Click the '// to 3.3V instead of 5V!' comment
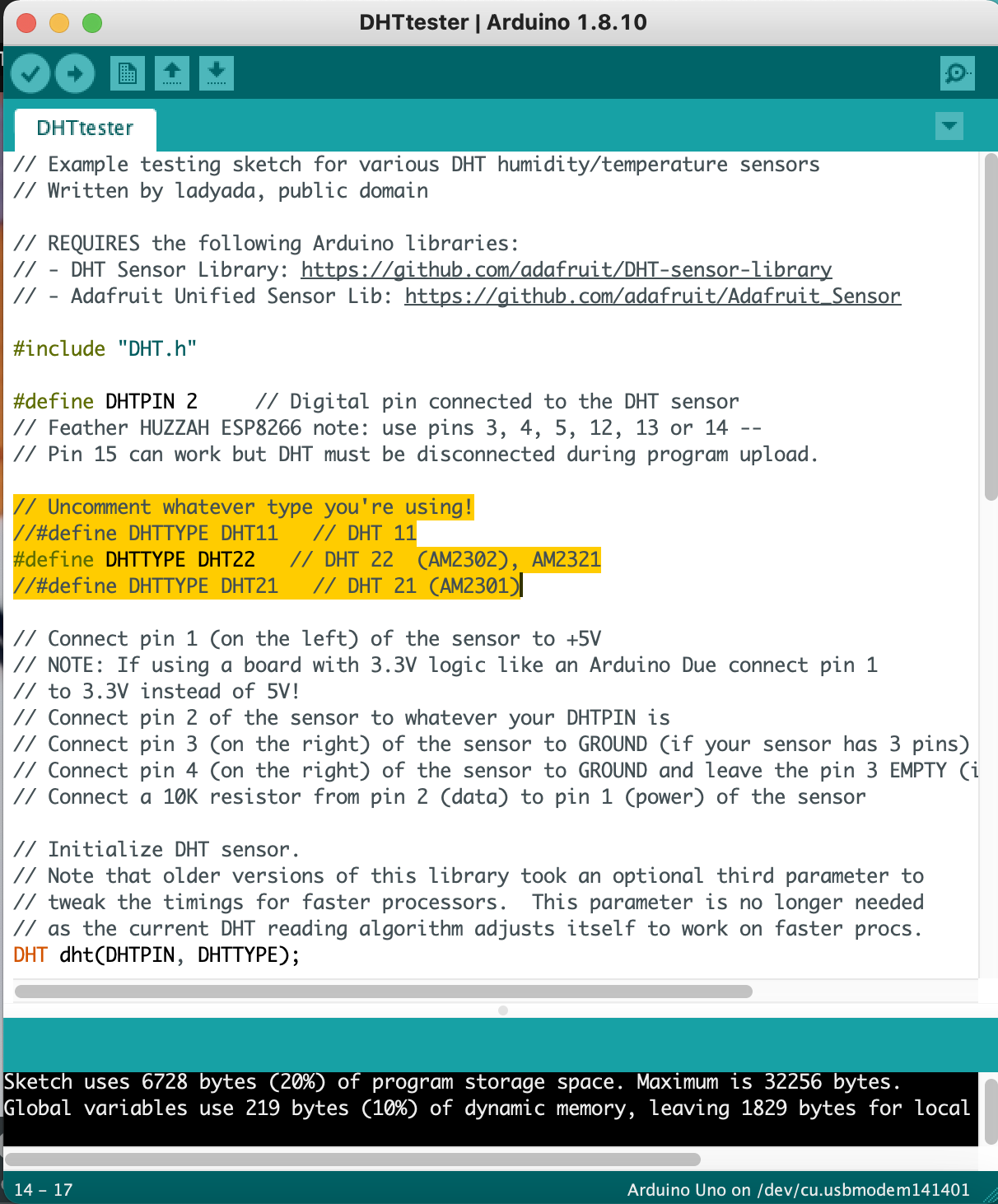 coord(156,692)
